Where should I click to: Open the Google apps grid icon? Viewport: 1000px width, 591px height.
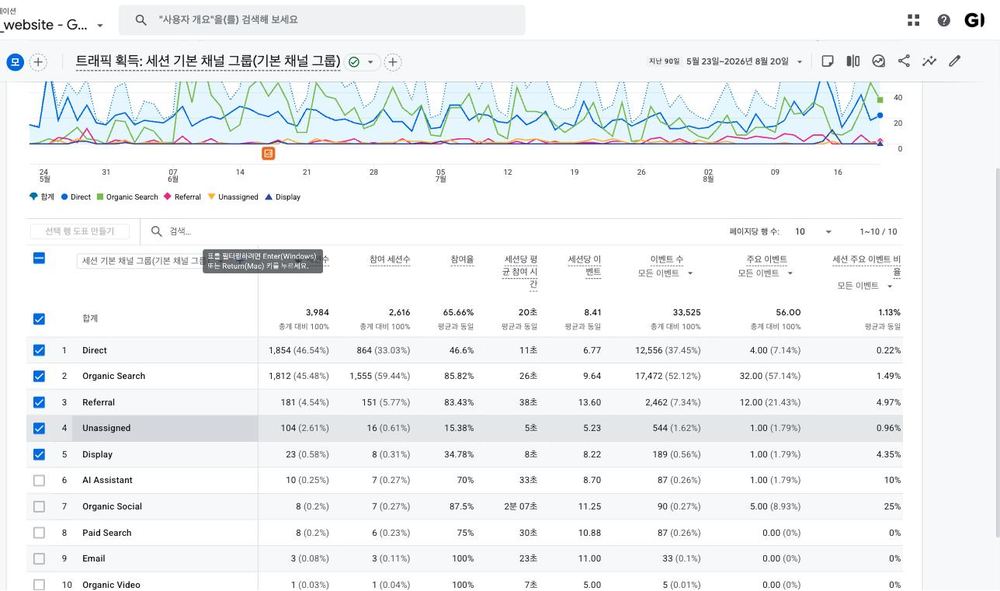[x=913, y=20]
